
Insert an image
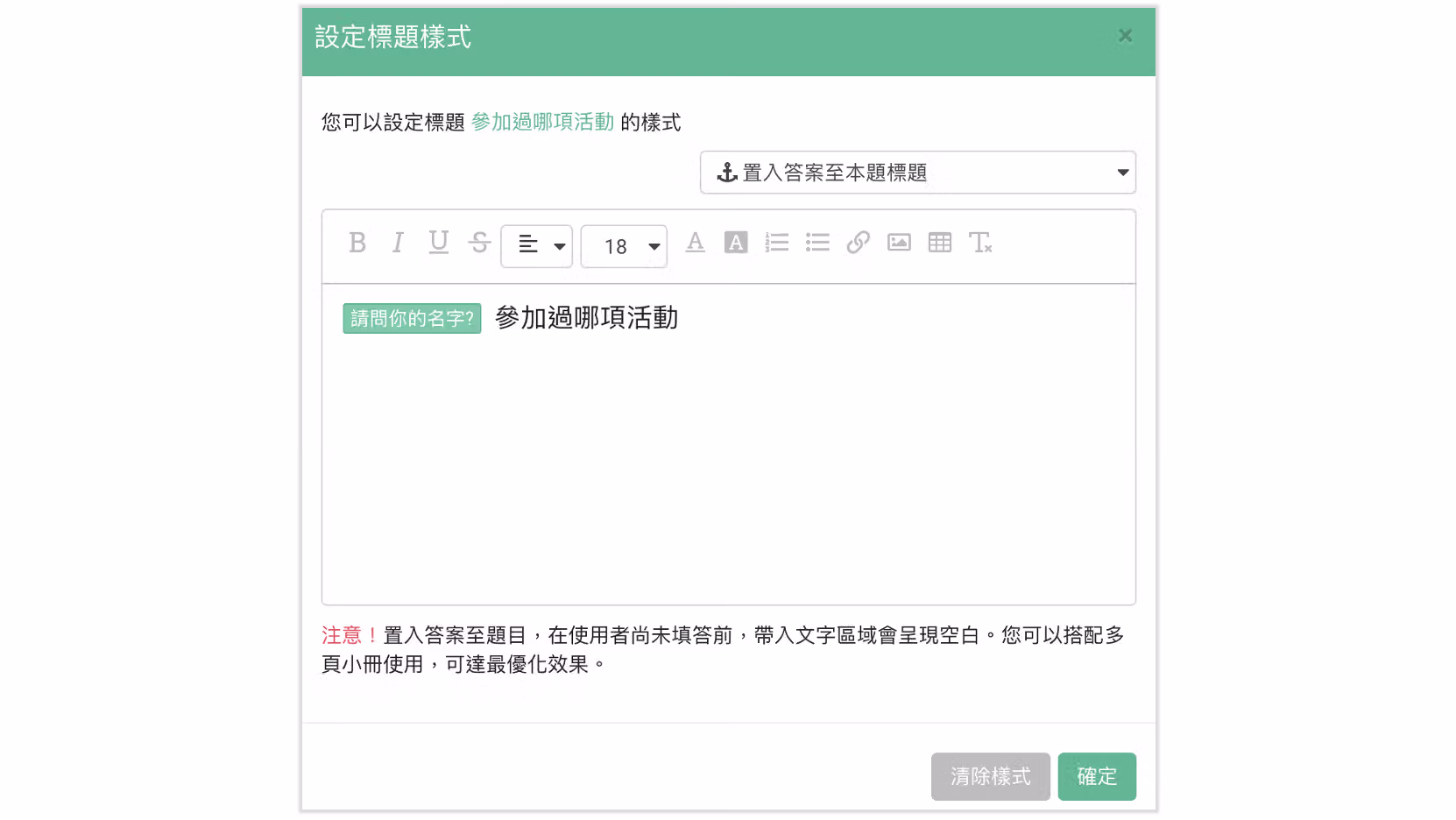(899, 243)
